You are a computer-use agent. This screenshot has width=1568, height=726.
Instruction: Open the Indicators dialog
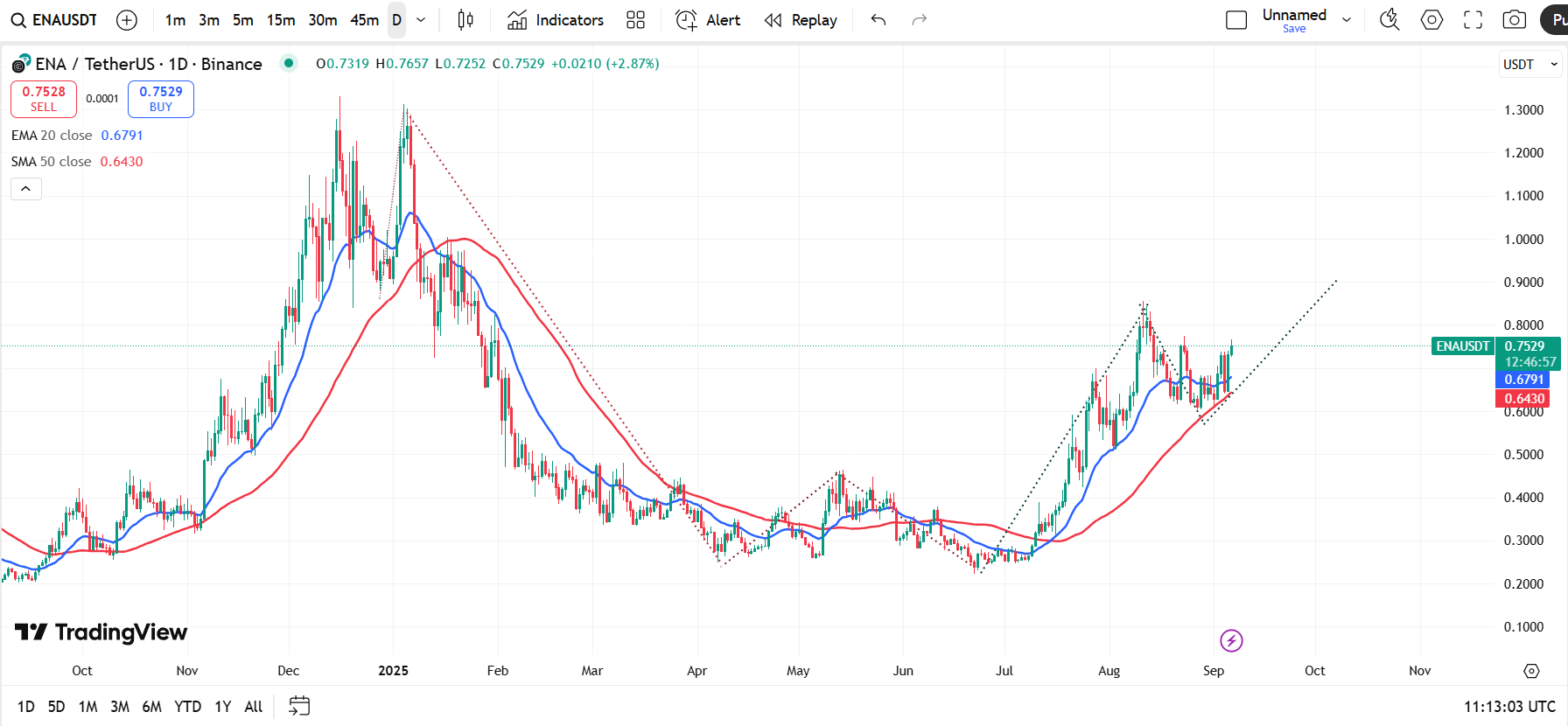coord(556,20)
